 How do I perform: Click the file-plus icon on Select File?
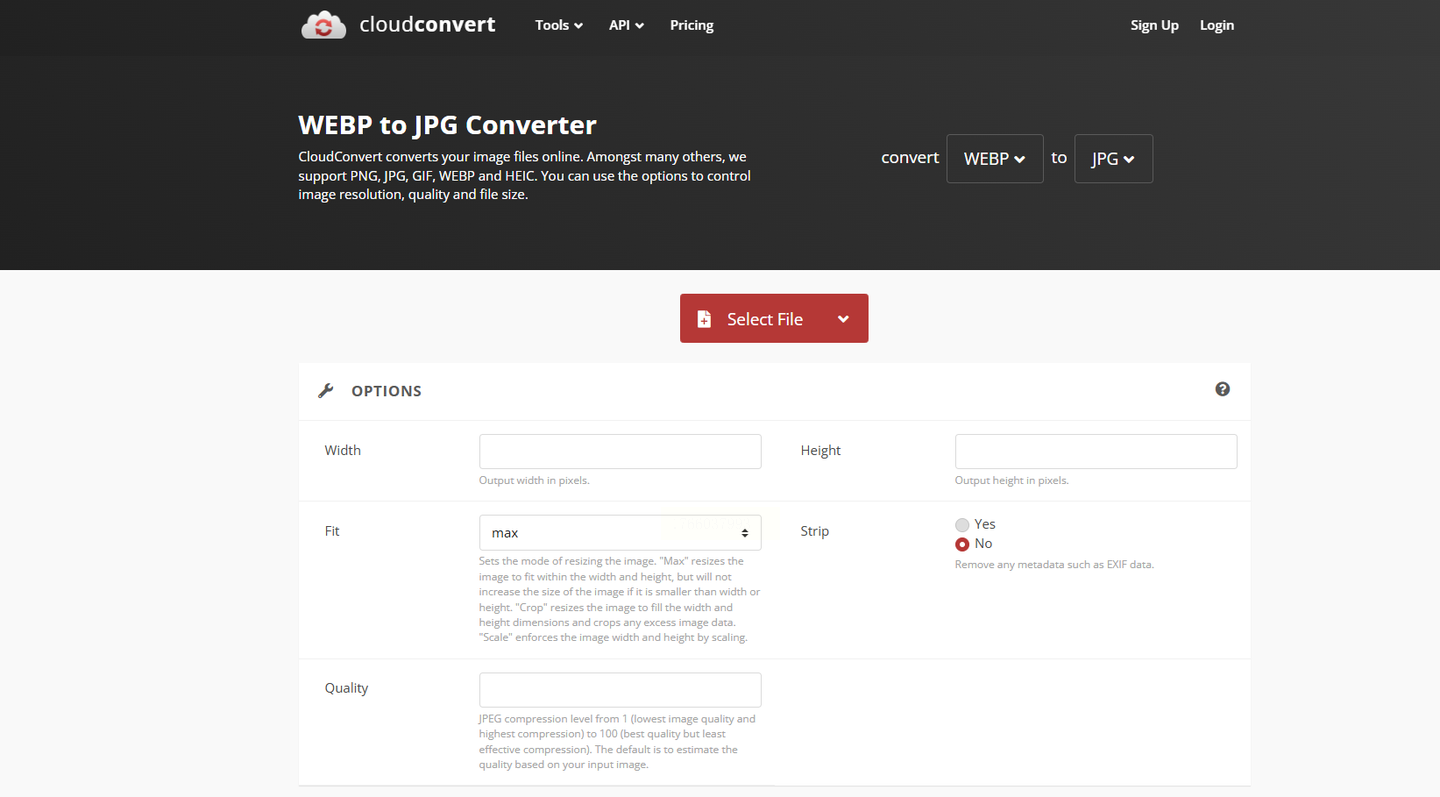click(704, 319)
